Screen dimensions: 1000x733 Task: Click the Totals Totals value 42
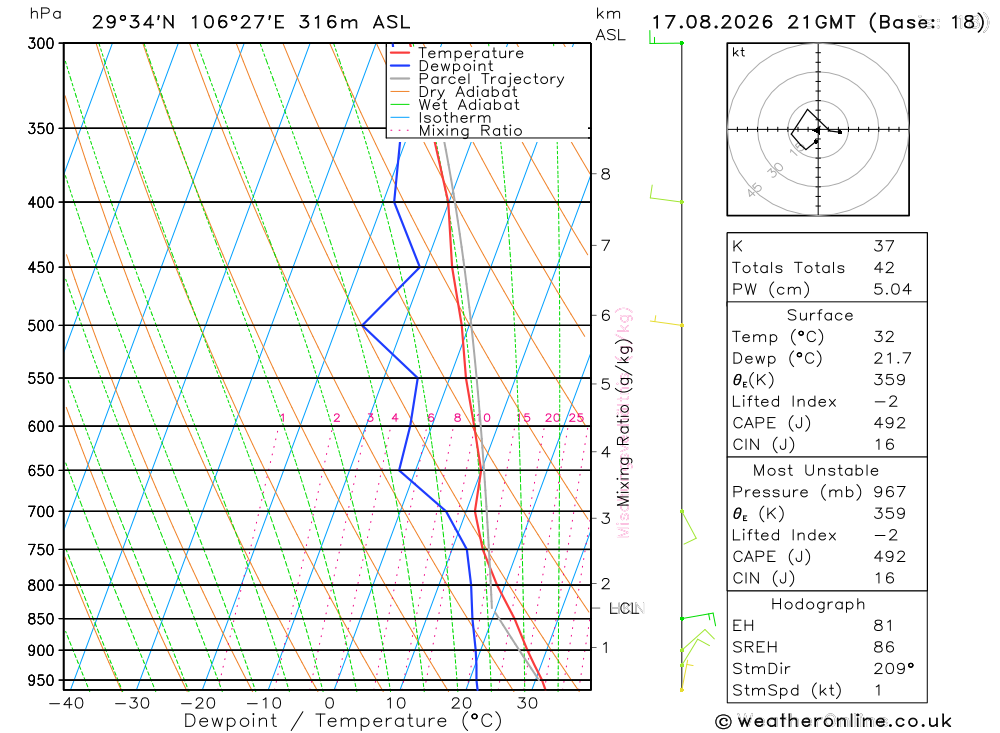tap(884, 268)
